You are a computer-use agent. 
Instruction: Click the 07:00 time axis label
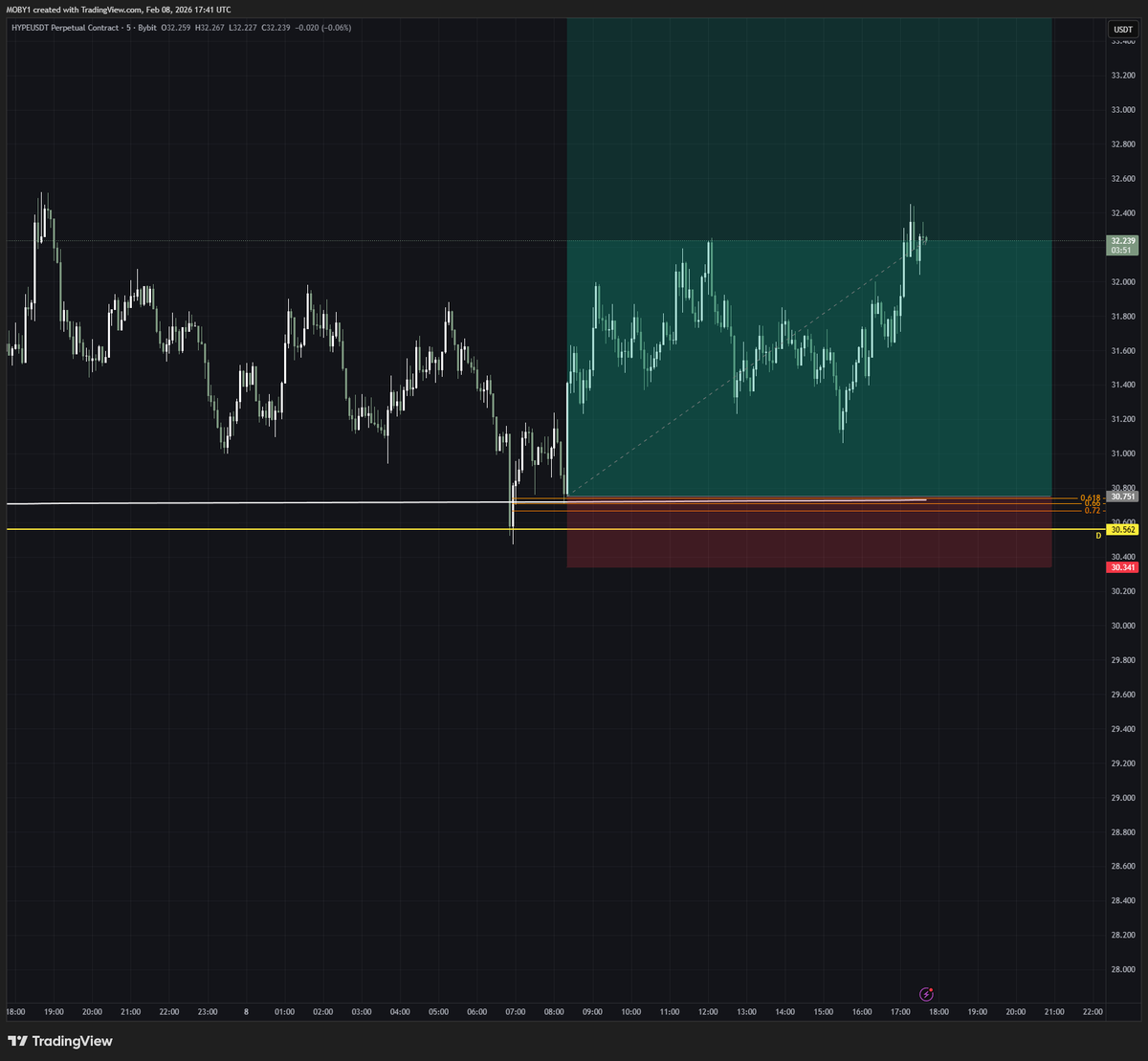(x=515, y=1011)
